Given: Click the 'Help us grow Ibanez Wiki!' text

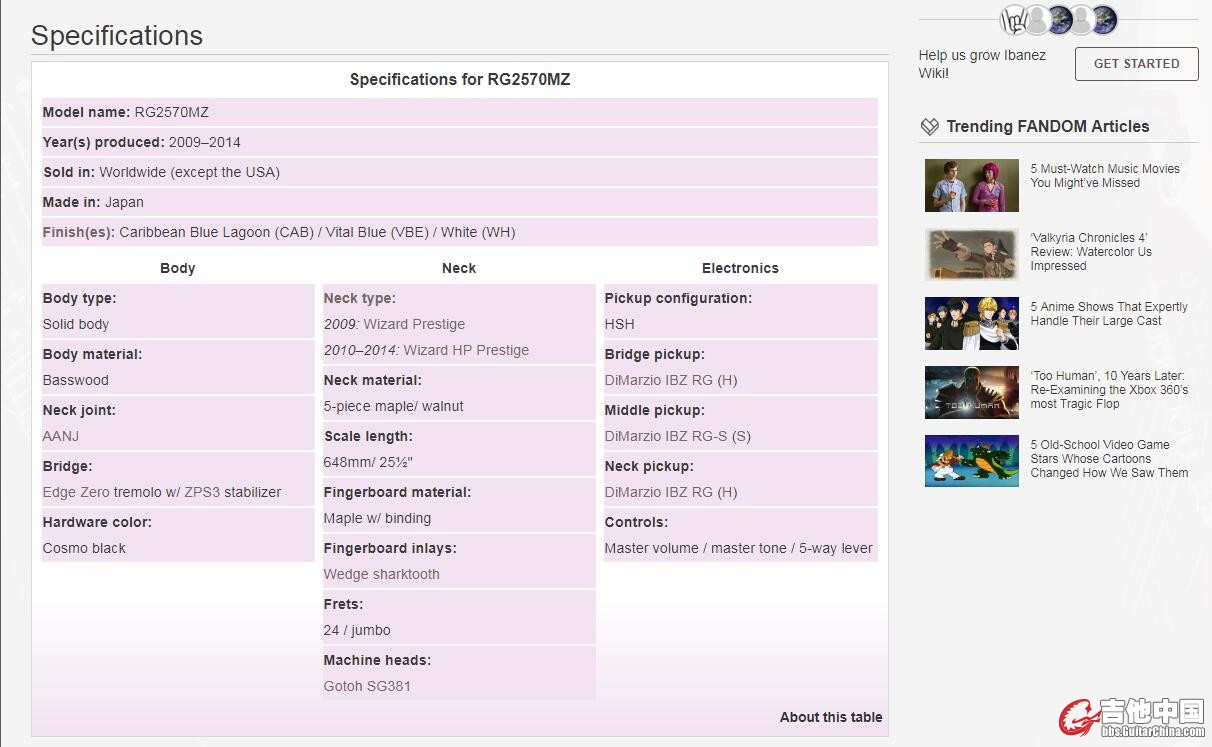Looking at the screenshot, I should (x=982, y=64).
